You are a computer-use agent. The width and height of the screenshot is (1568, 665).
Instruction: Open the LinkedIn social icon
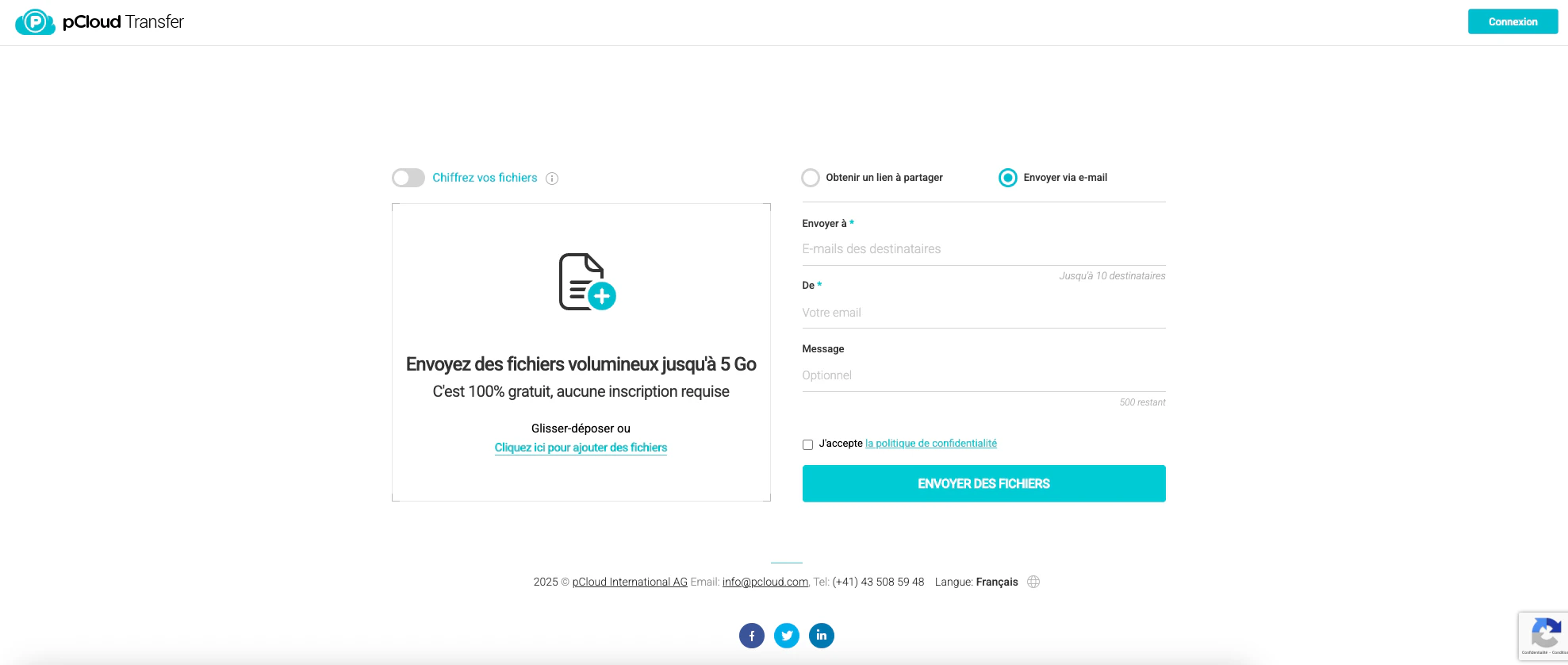pyautogui.click(x=822, y=636)
